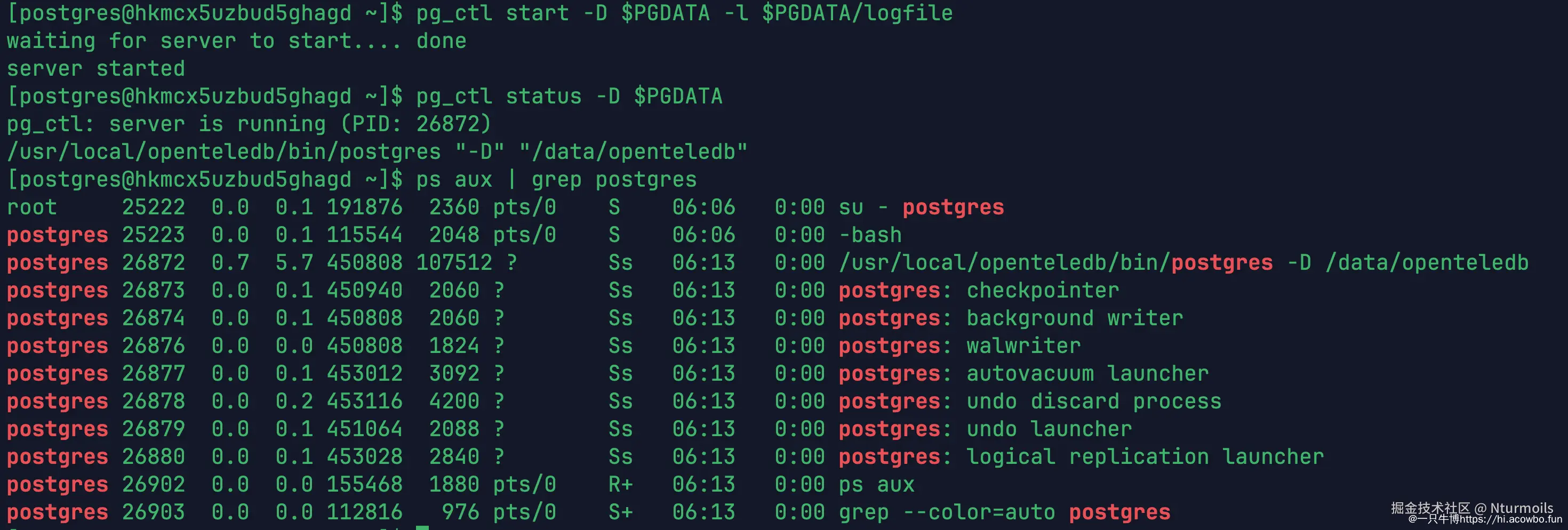This screenshot has width=1568, height=530.
Task: Click the "background writer" process name
Action: pyautogui.click(x=1074, y=318)
